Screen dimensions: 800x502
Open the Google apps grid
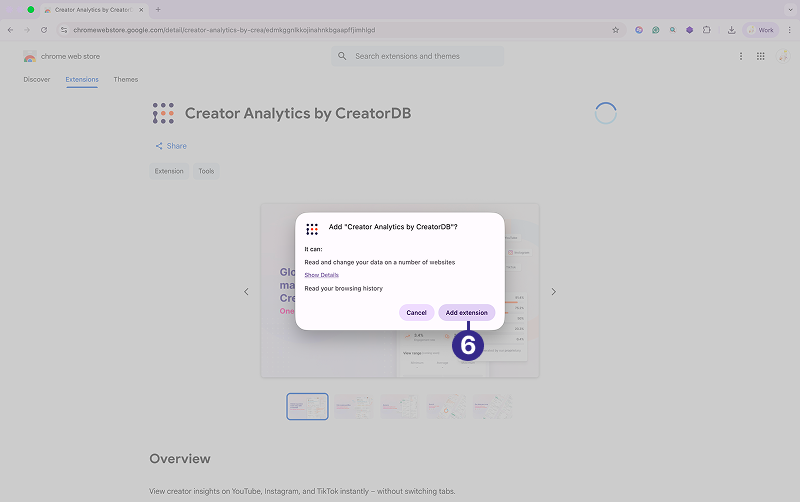[760, 56]
